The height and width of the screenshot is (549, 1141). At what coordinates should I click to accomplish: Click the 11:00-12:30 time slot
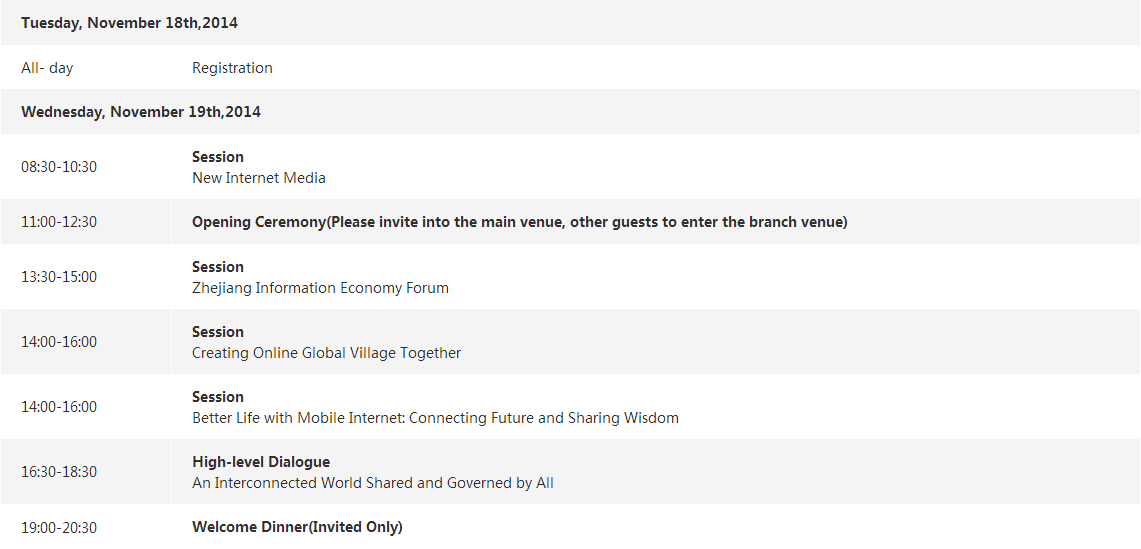59,222
